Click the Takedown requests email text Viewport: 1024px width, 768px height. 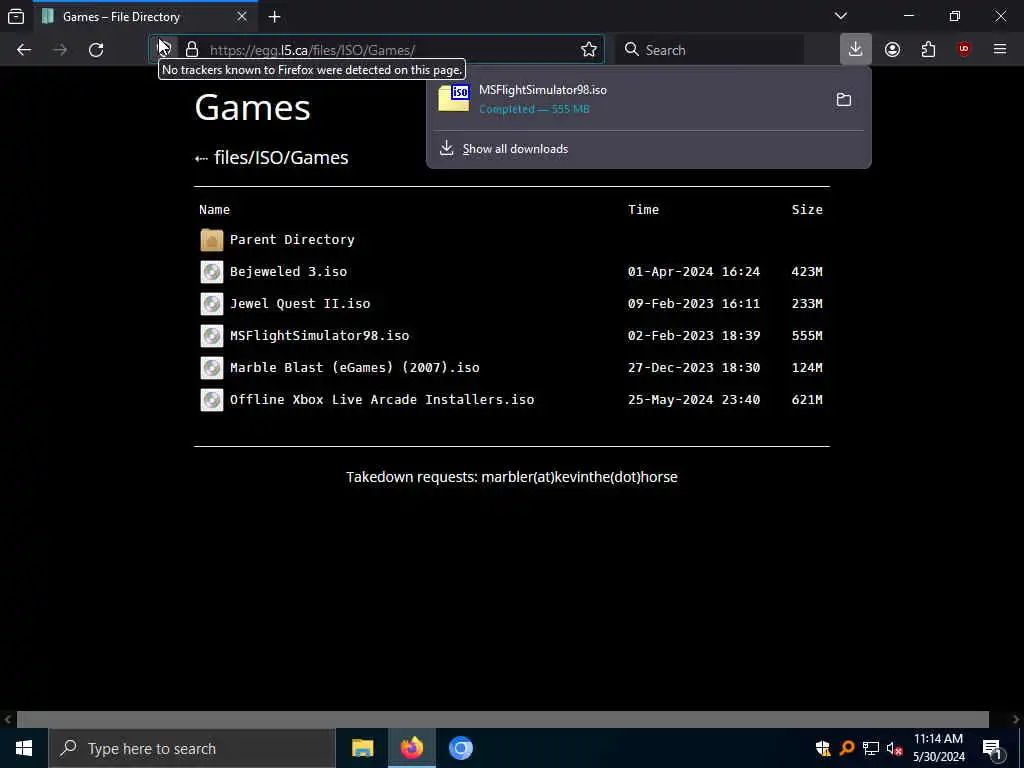pos(512,477)
